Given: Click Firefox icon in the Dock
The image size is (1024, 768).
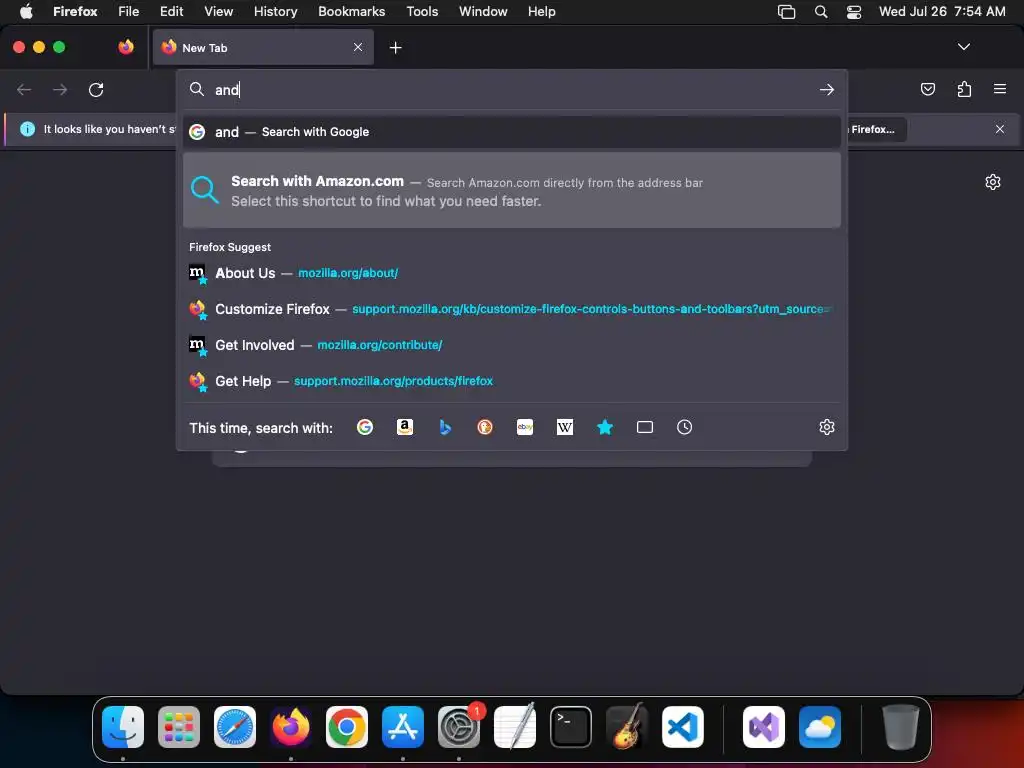Looking at the screenshot, I should tap(291, 727).
